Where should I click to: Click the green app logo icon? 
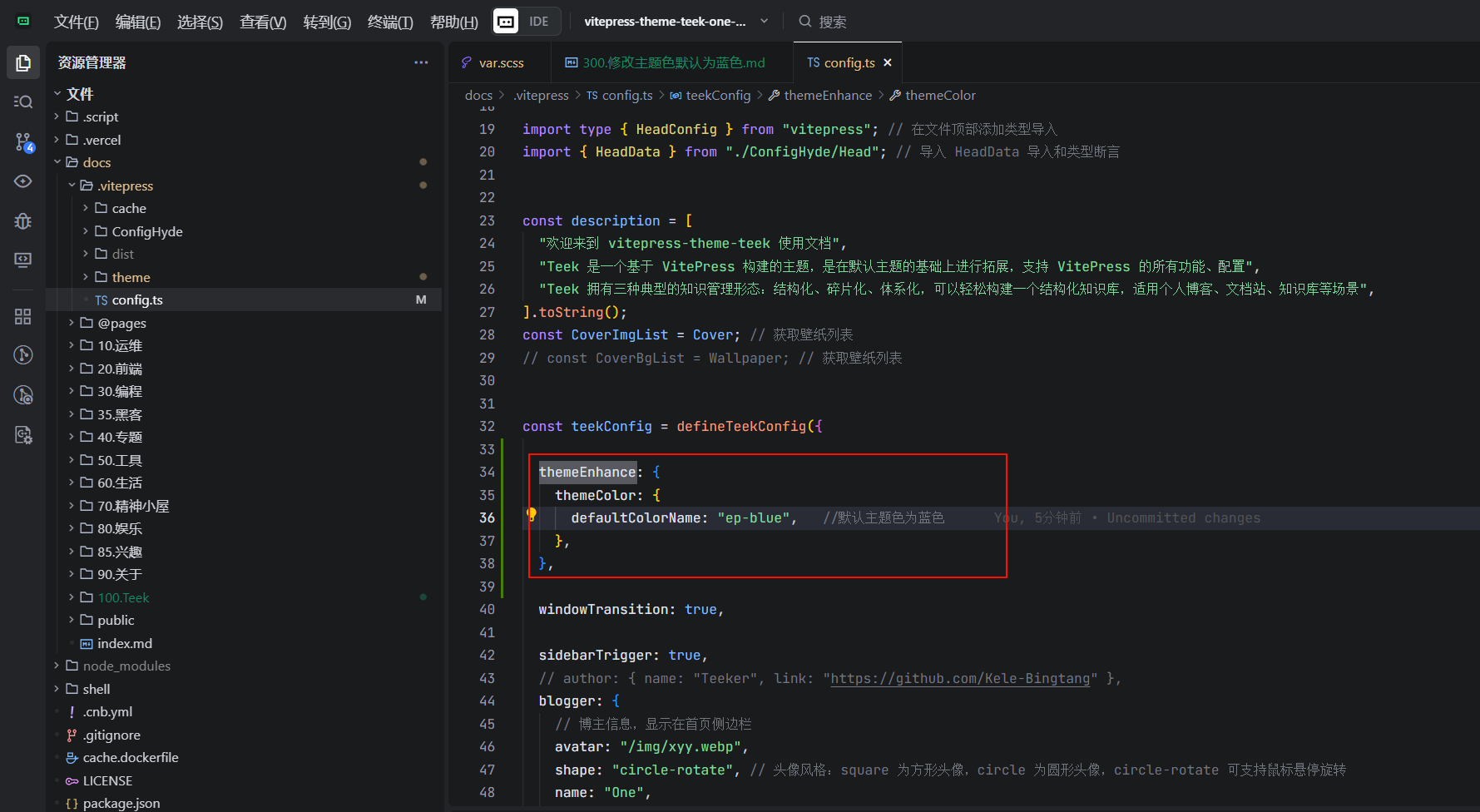(x=23, y=21)
